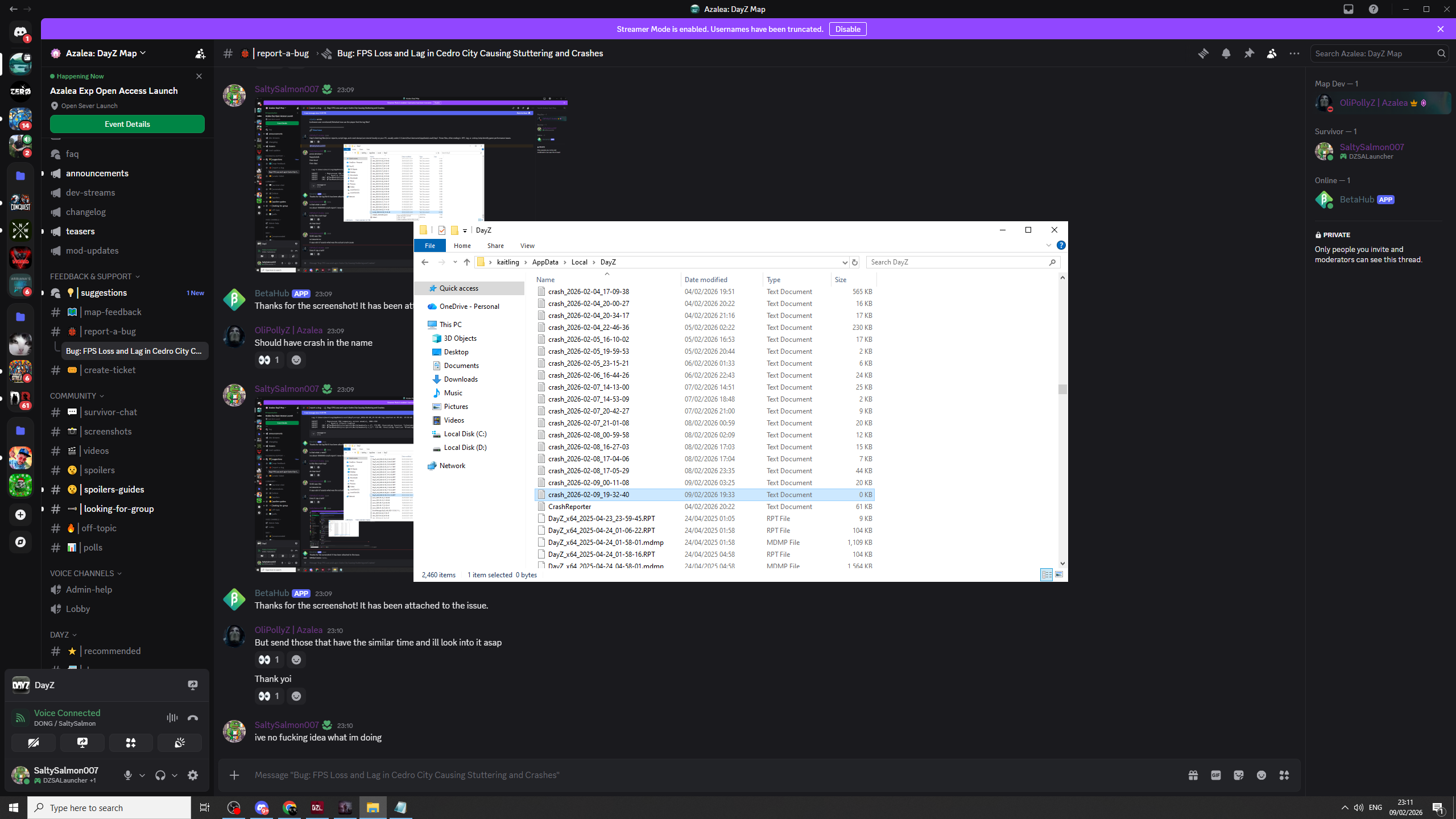Image resolution: width=1456 pixels, height=819 pixels.
Task: Toggle camera on in voice panel
Action: 34,743
